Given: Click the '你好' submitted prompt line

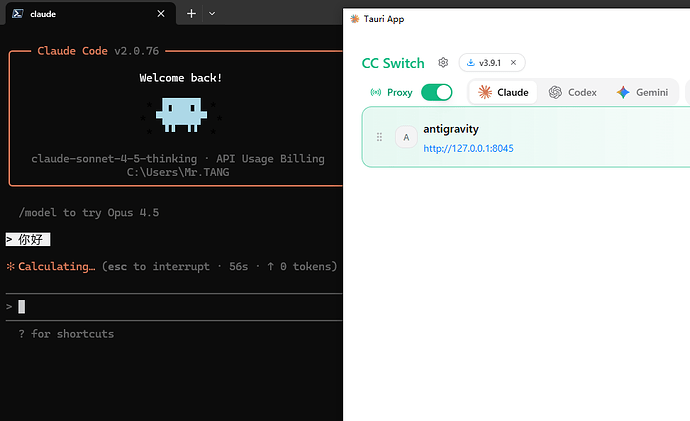Looking at the screenshot, I should coord(28,239).
